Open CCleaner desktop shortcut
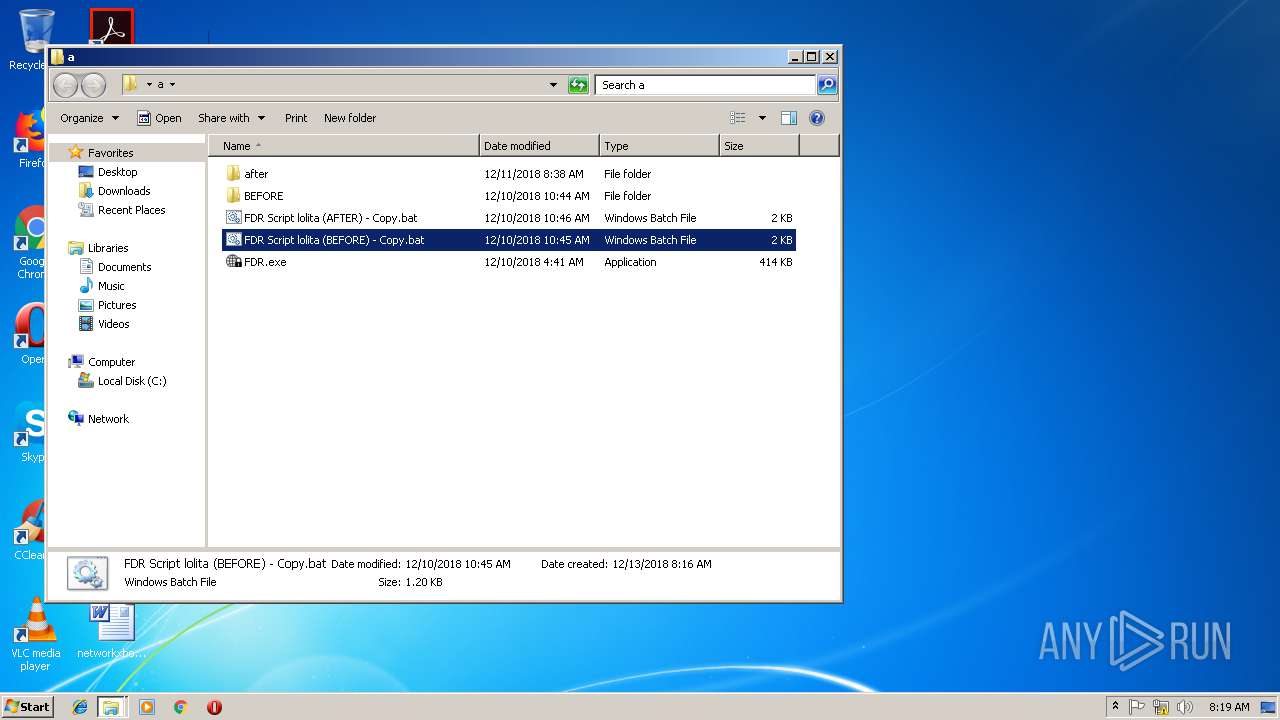The image size is (1280, 720). [30, 530]
